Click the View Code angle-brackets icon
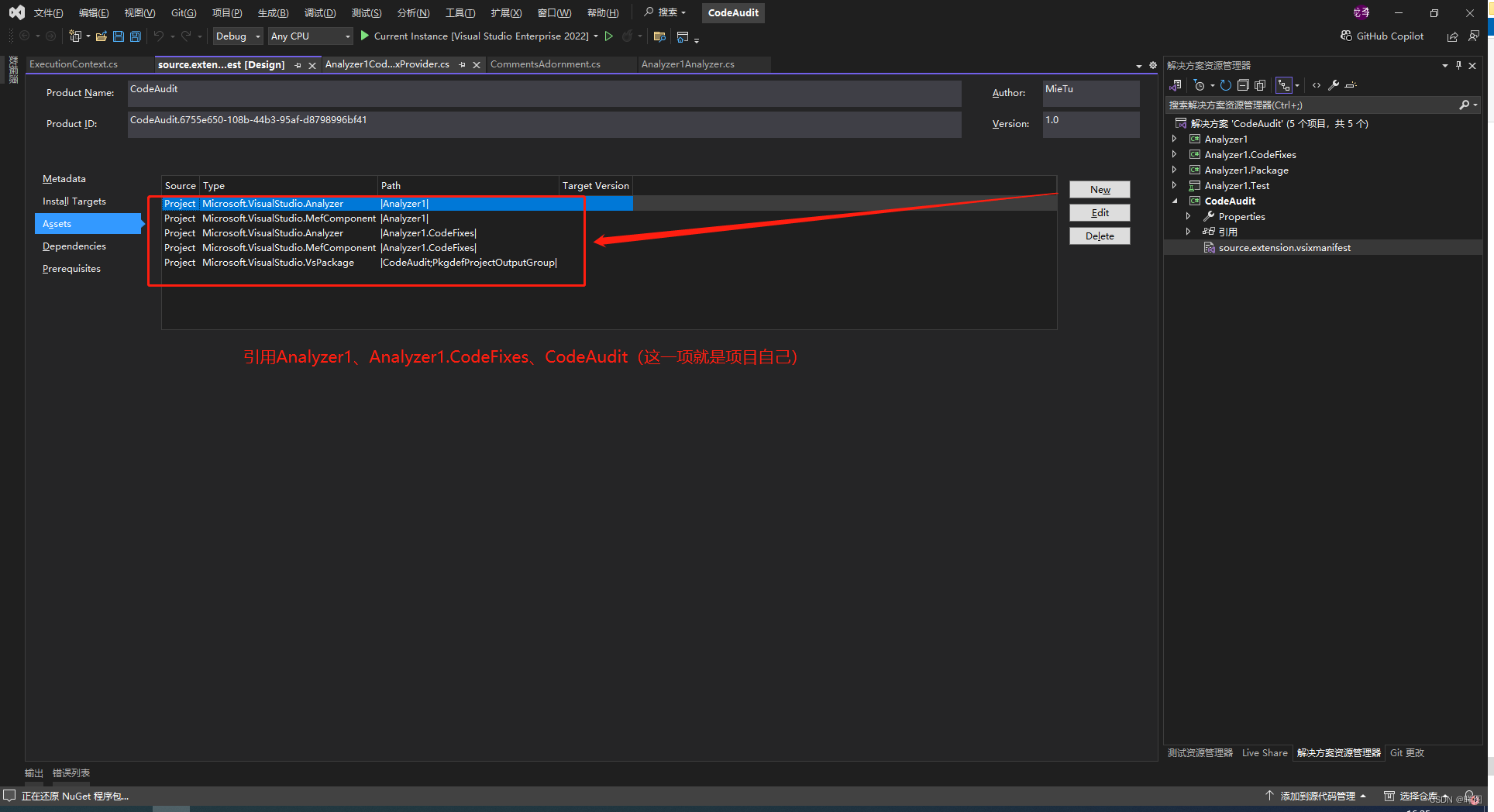Viewport: 1494px width, 812px height. [x=1317, y=85]
